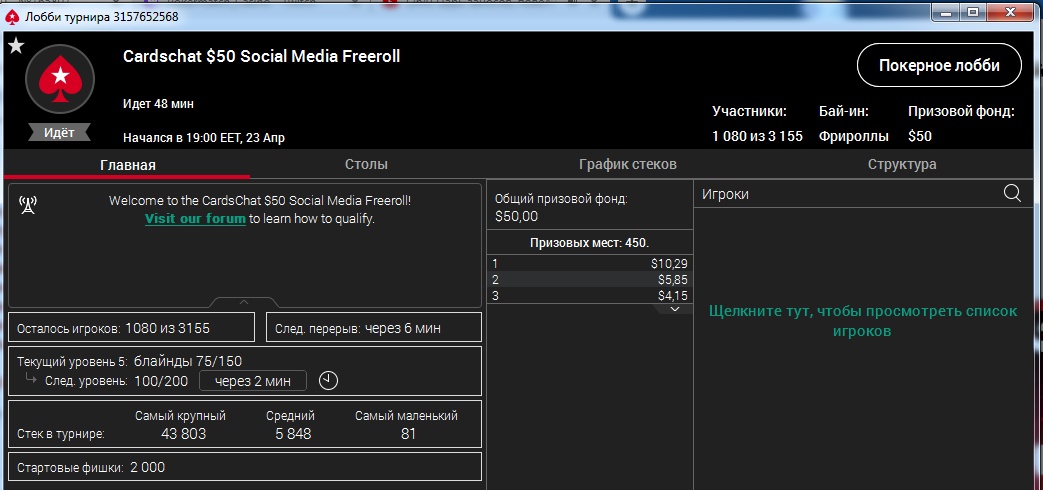Click the Призовой фонд $50 header value
The image size is (1043, 490).
(x=920, y=136)
